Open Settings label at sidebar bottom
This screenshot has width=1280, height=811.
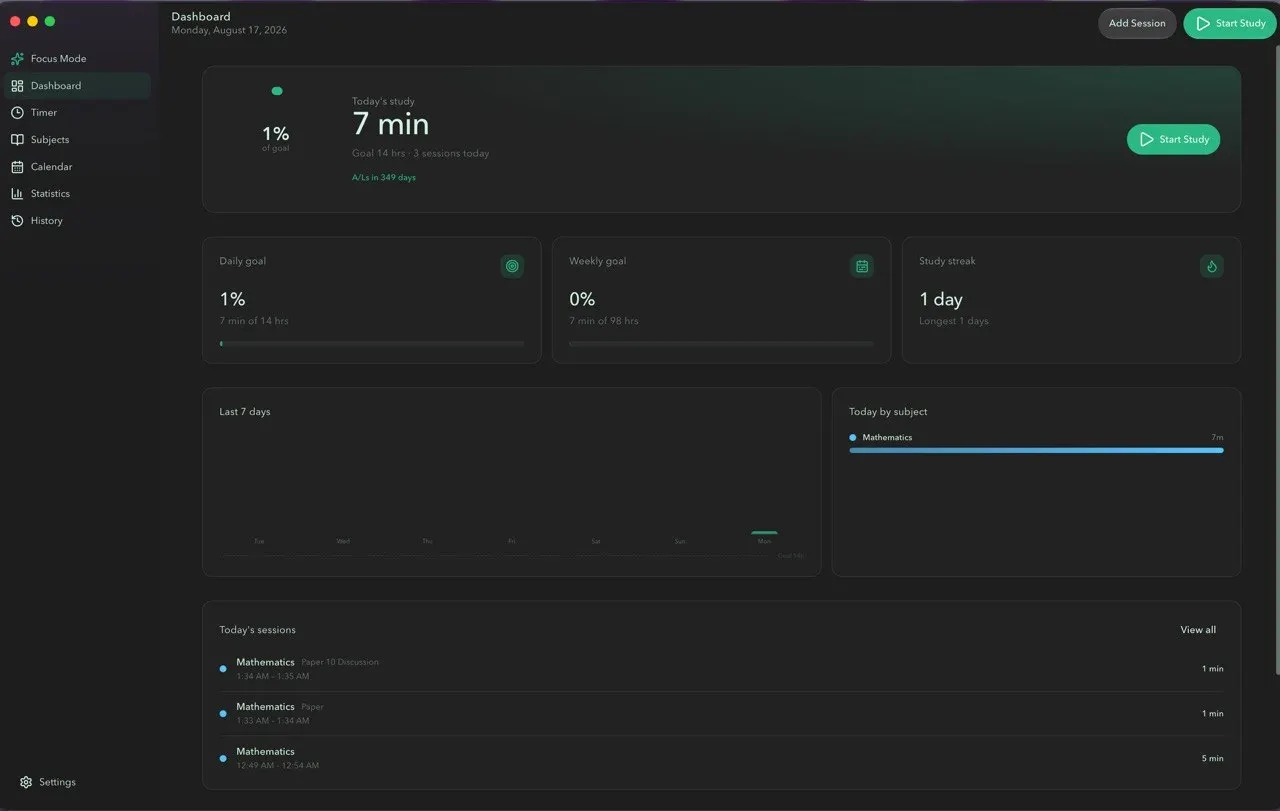(x=57, y=782)
